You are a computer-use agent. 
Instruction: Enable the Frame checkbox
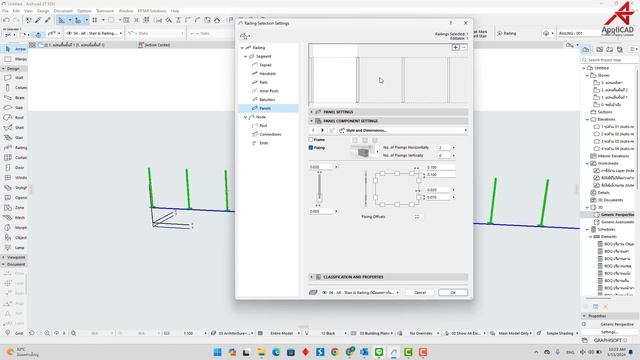click(311, 140)
